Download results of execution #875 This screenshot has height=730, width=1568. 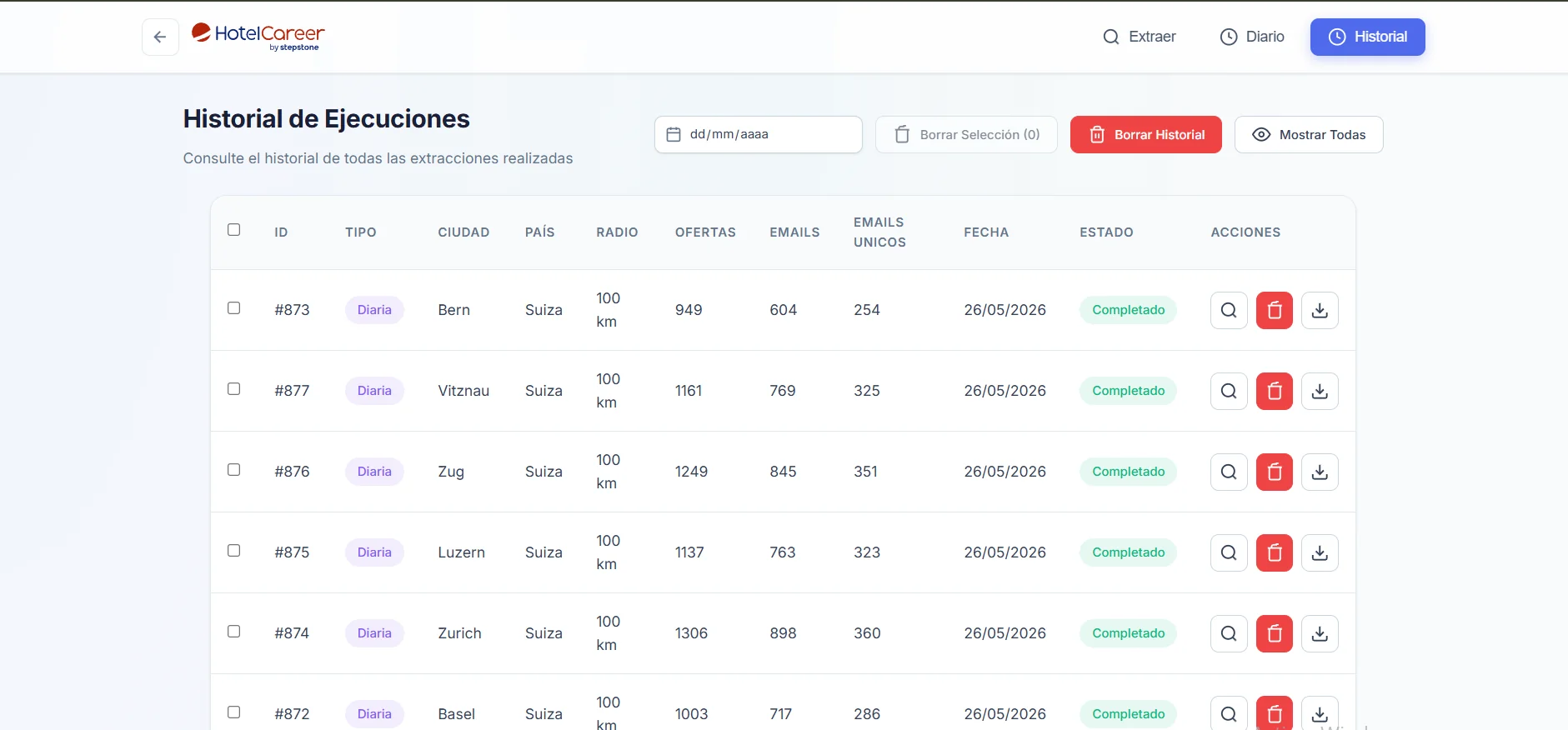pos(1320,552)
